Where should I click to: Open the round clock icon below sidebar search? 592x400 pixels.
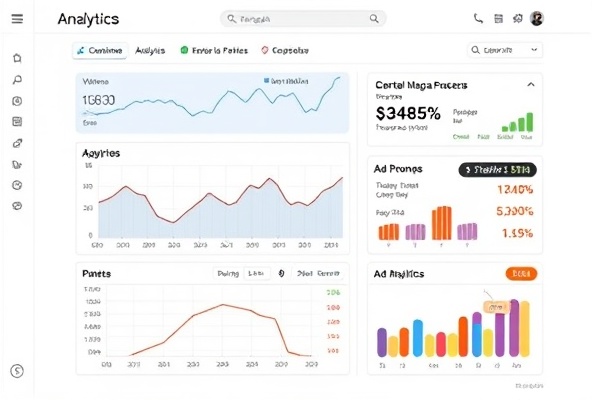17,101
